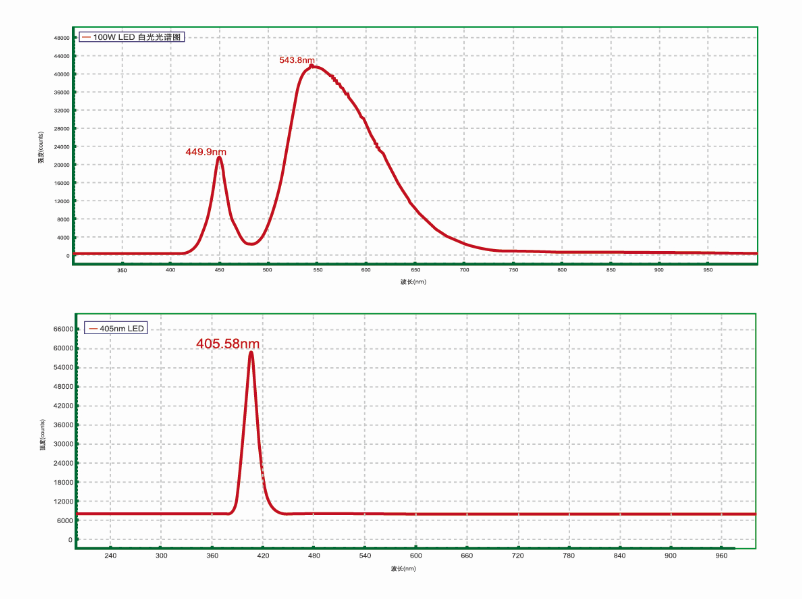802x599 pixels.
Task: Click the 66000 tick on bottom chart y-axis
Action: click(62, 329)
